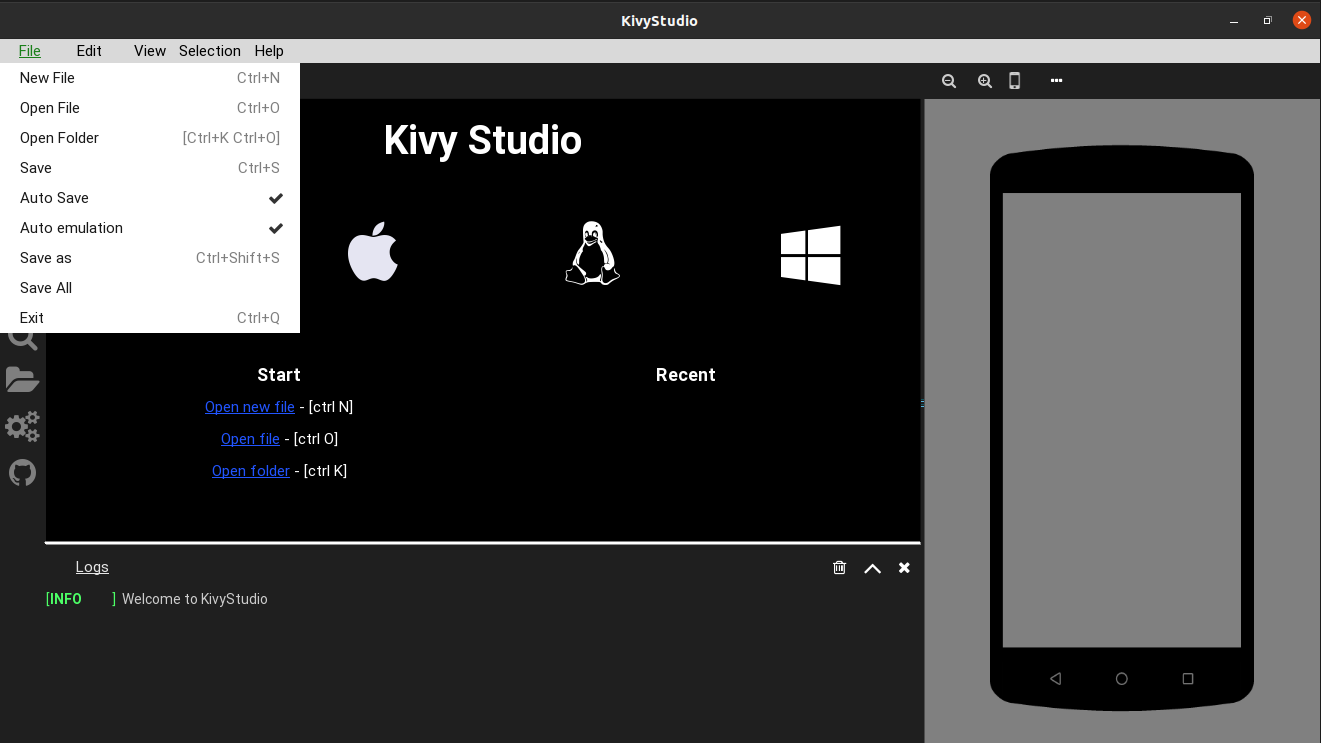The height and width of the screenshot is (743, 1321).
Task: Tap the emulator phone home circle button
Action: click(1122, 679)
